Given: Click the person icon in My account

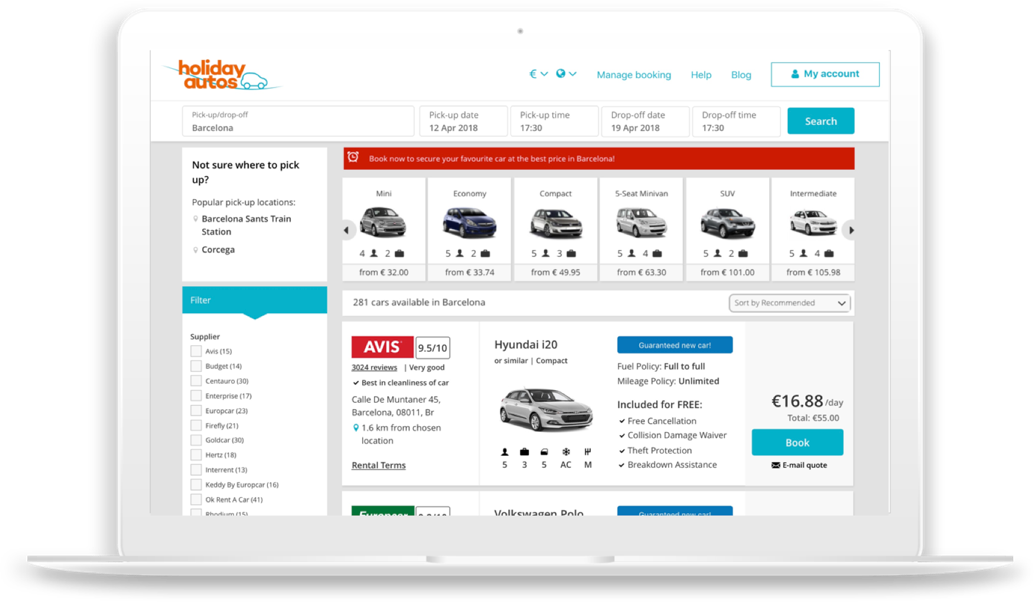Looking at the screenshot, I should pyautogui.click(x=795, y=74).
